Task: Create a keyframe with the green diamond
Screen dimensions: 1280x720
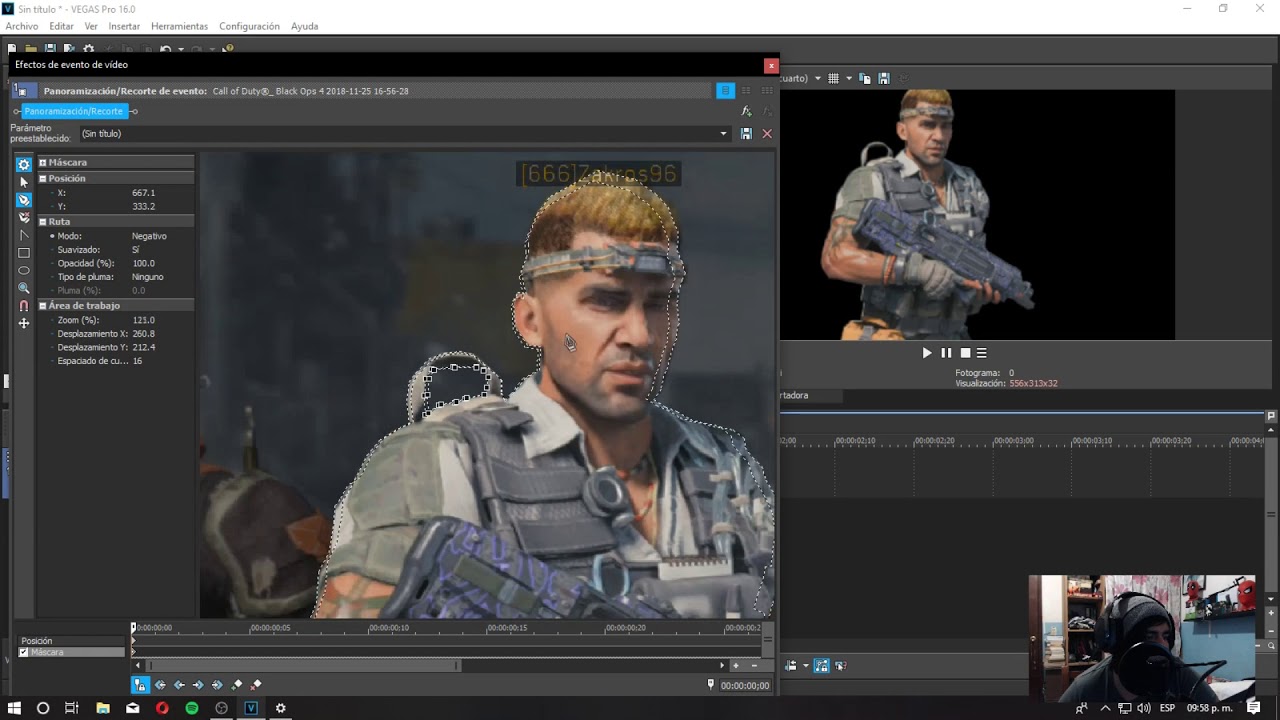Action: coord(237,685)
